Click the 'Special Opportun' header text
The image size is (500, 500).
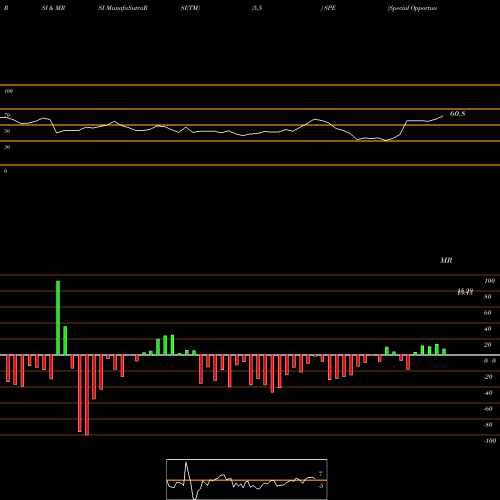click(412, 8)
